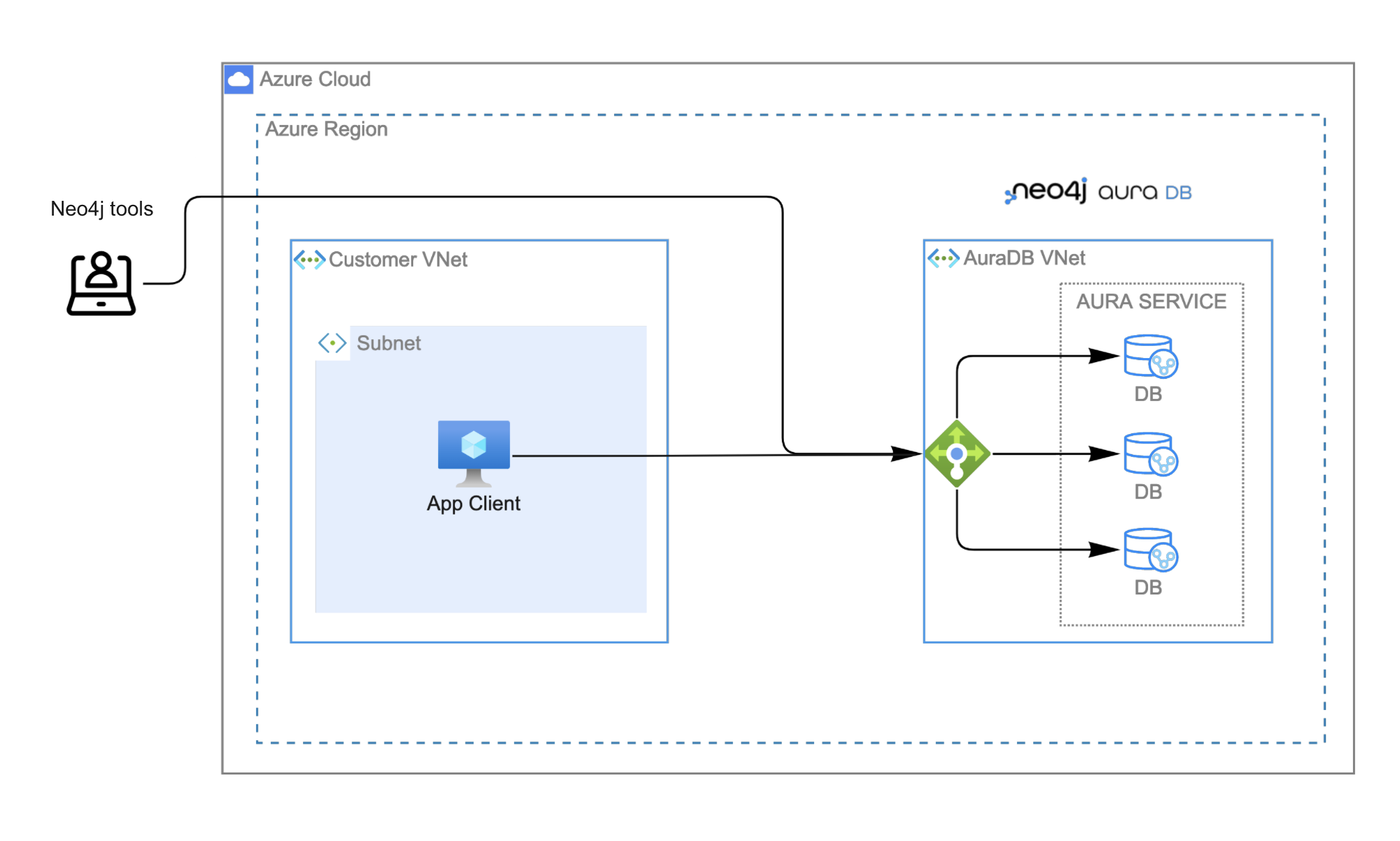Click the 'DB' label under middle database
Viewport: 1400px width, 841px height.
1148,492
